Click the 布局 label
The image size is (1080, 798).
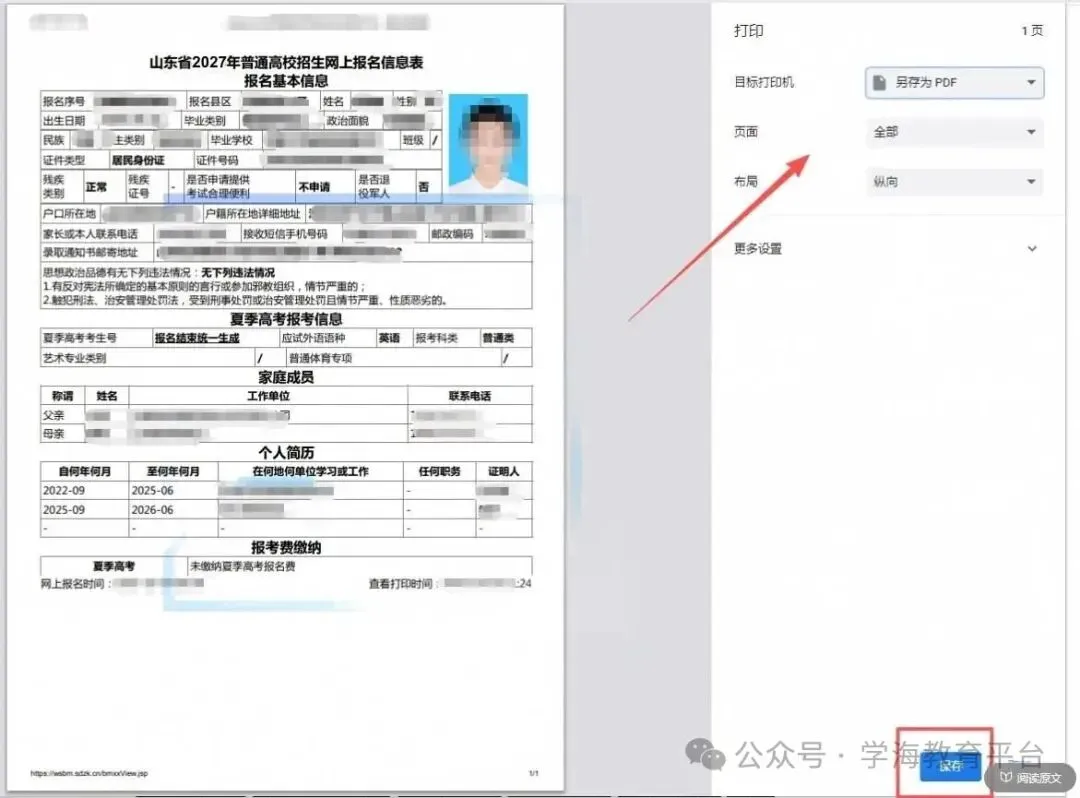746,182
